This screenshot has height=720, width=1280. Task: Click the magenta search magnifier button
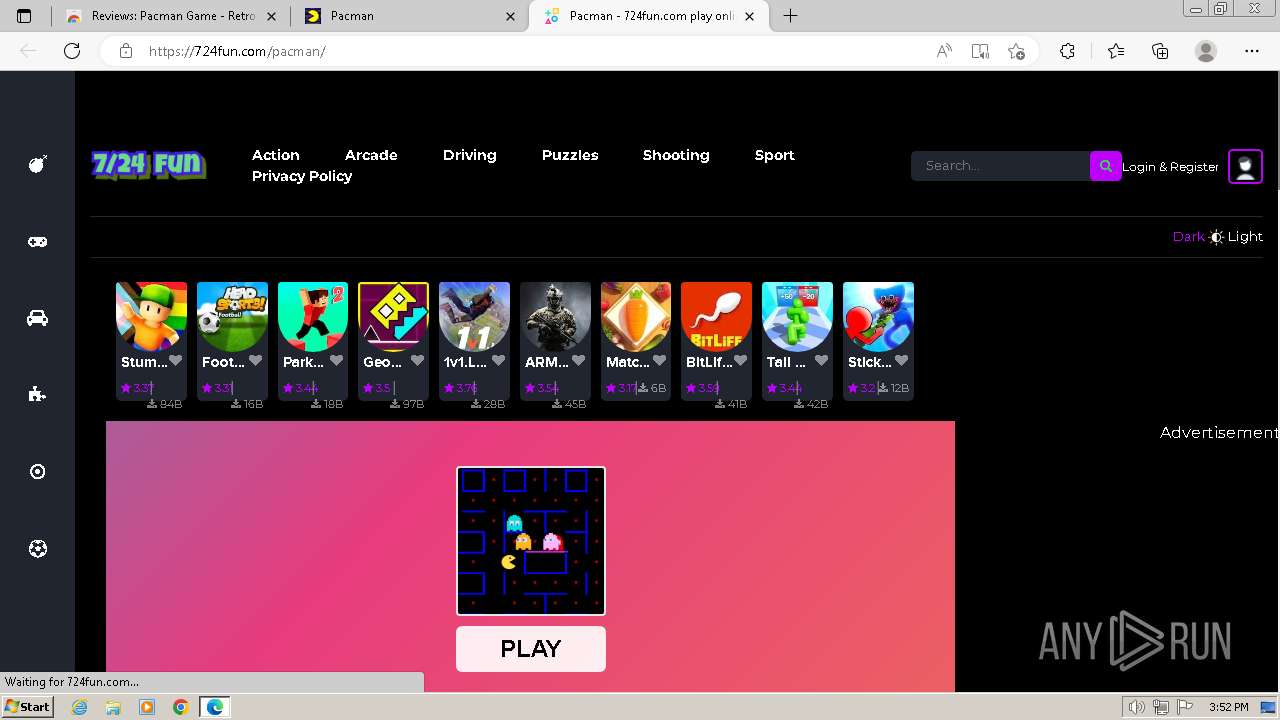[x=1105, y=166]
